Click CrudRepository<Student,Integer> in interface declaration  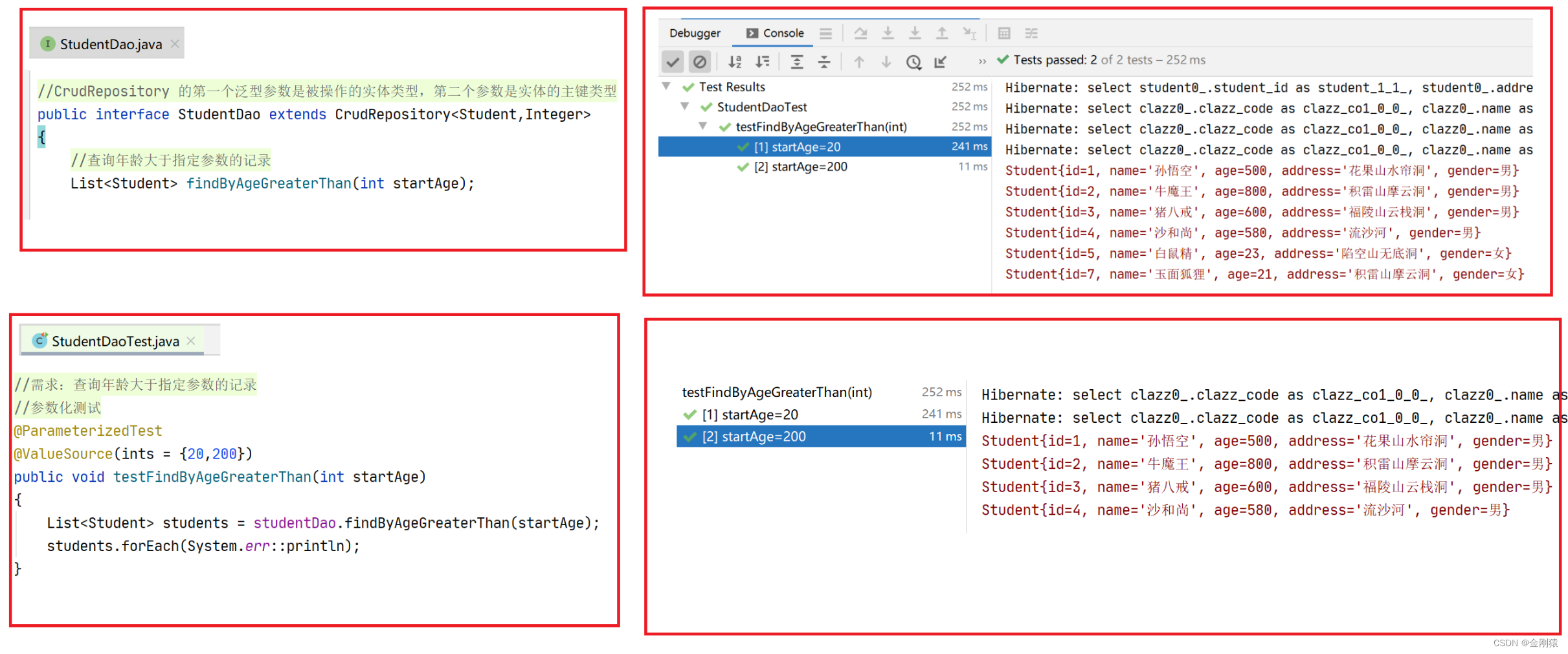coord(463,115)
